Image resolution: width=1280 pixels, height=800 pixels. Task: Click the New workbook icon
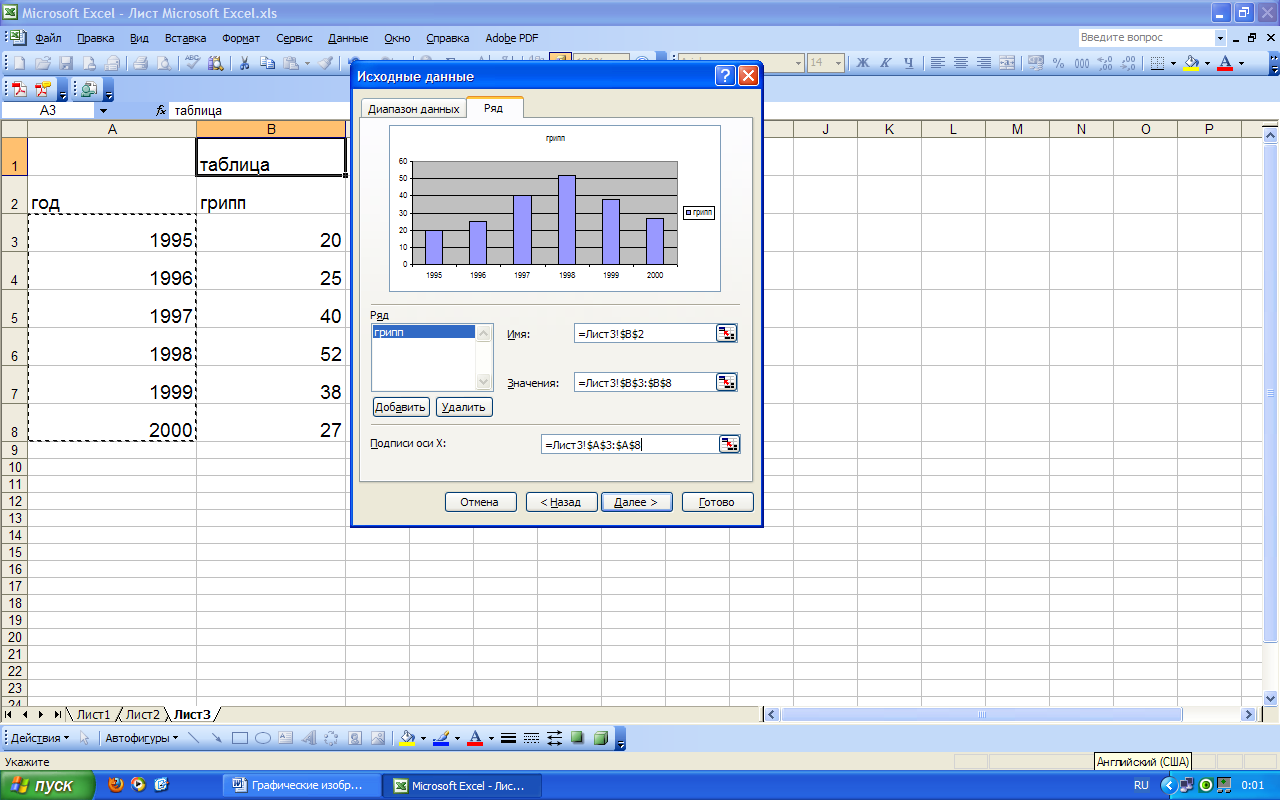click(19, 63)
